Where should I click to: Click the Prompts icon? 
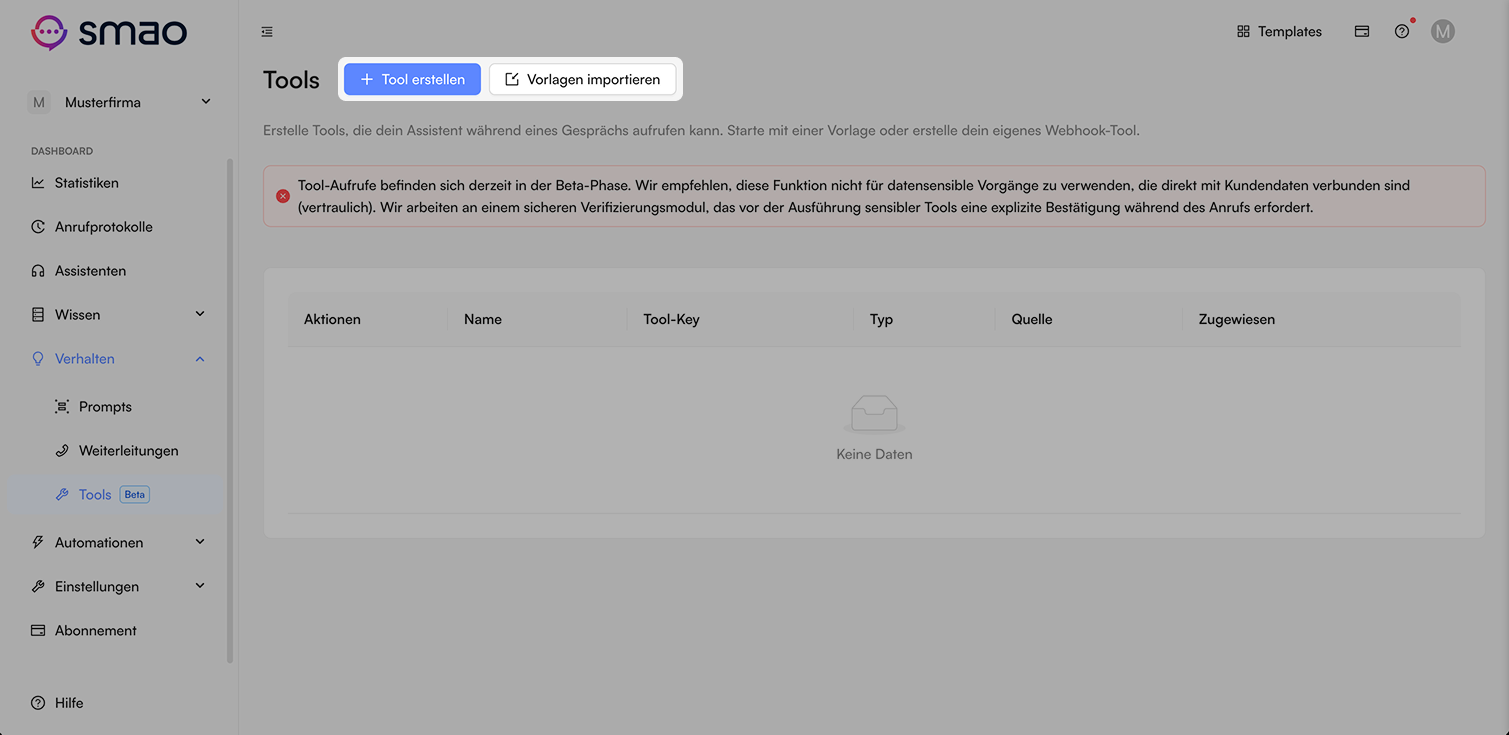62,407
